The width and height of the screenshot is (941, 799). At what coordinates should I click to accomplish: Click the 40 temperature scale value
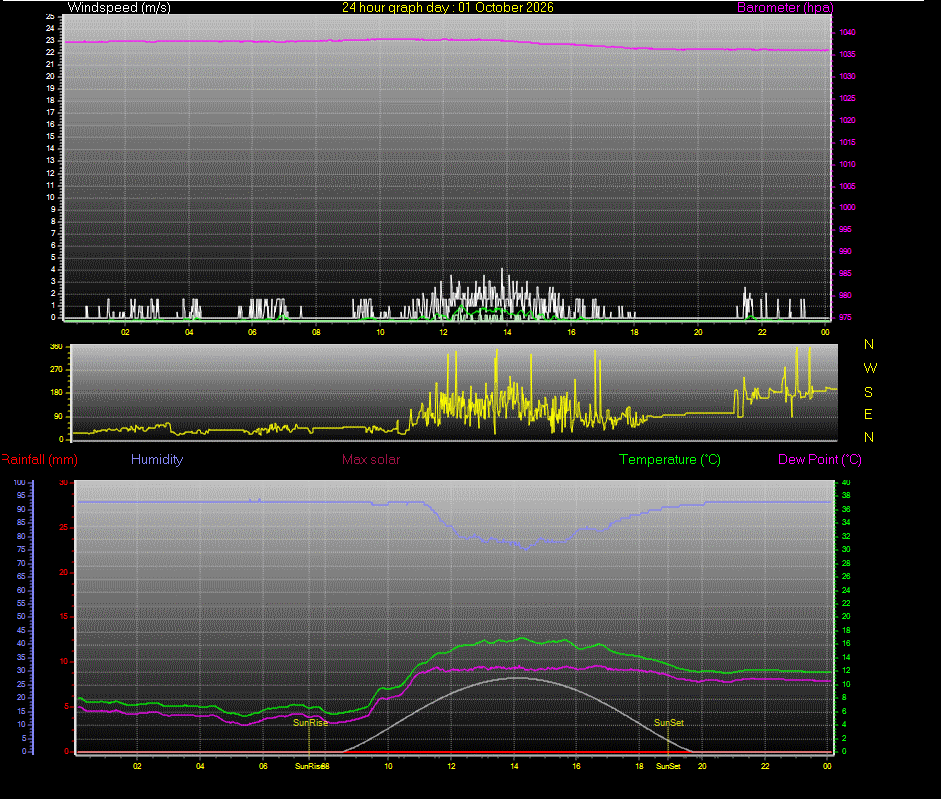[846, 482]
